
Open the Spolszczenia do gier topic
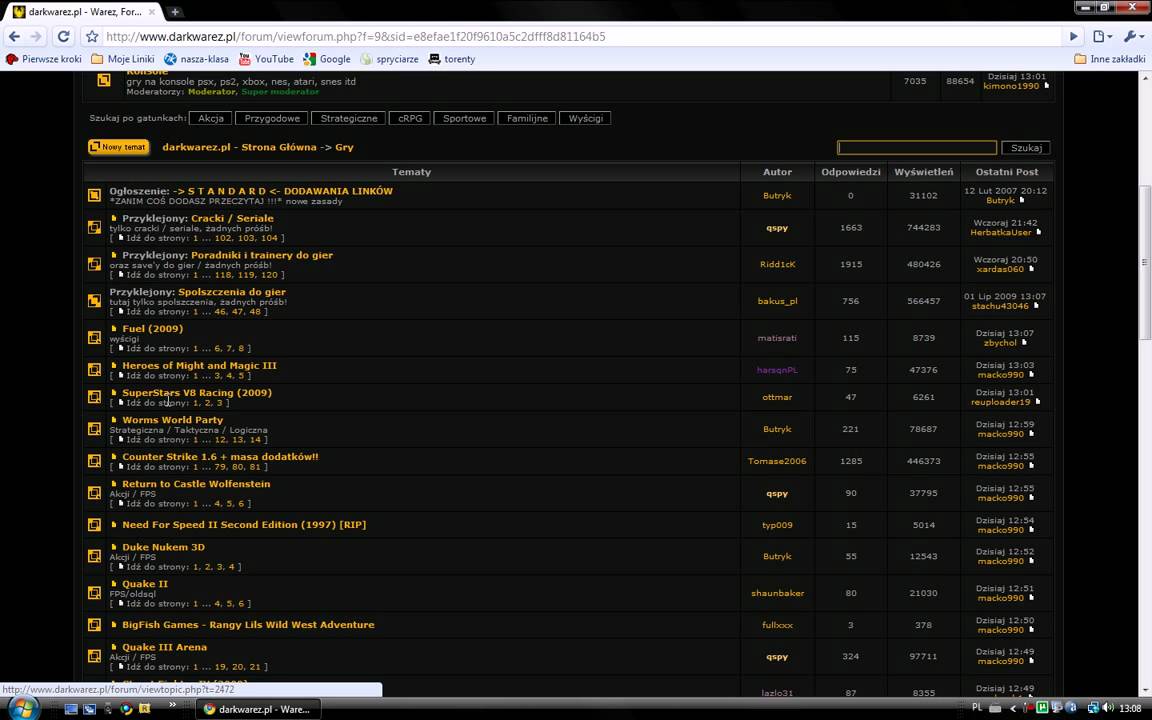pos(232,292)
